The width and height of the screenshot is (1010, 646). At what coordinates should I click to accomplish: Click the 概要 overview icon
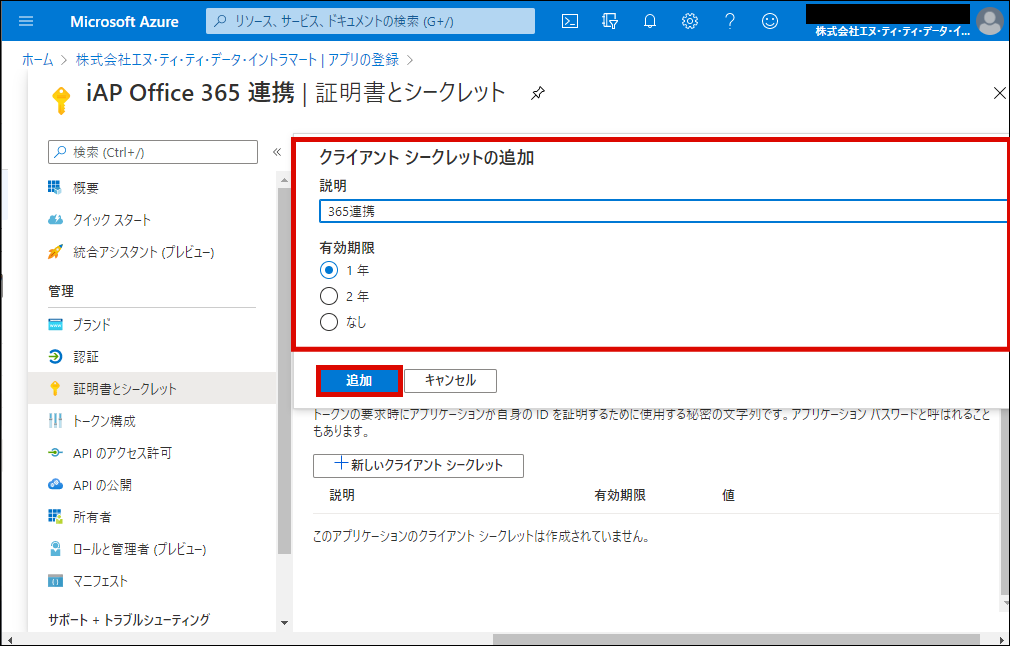[x=55, y=187]
